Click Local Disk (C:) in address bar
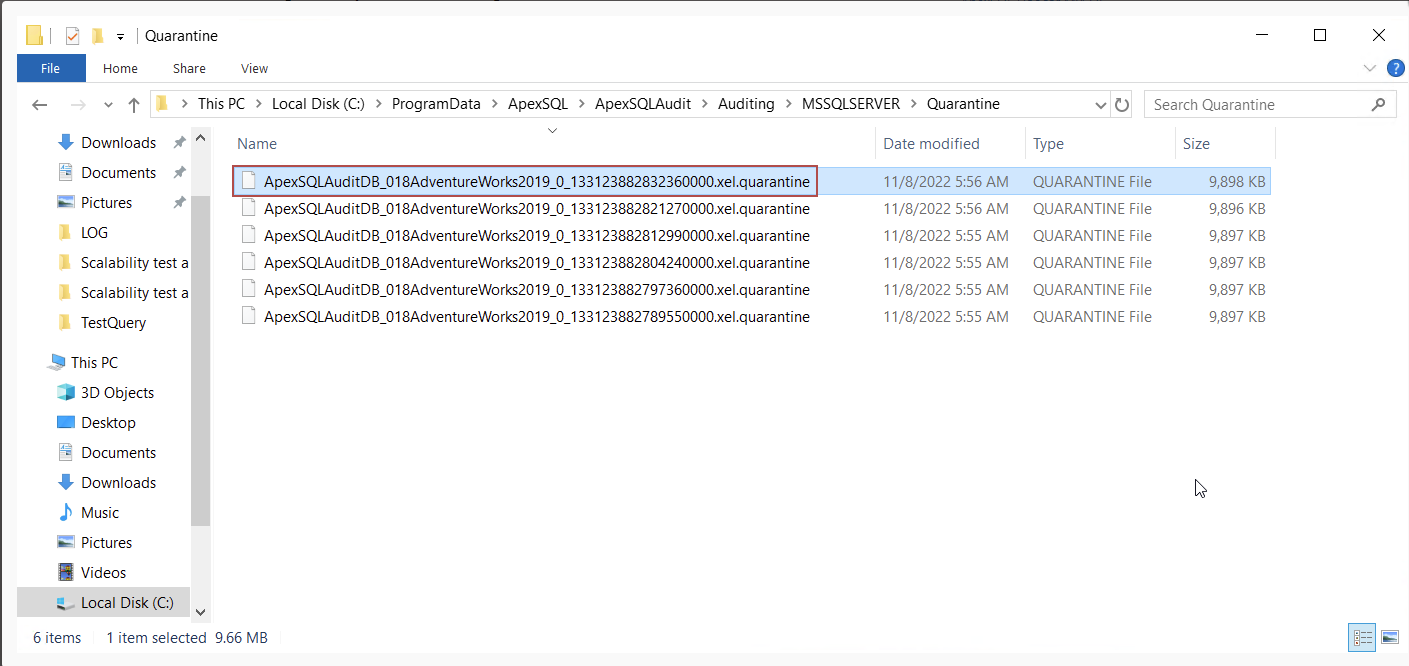 pos(319,104)
